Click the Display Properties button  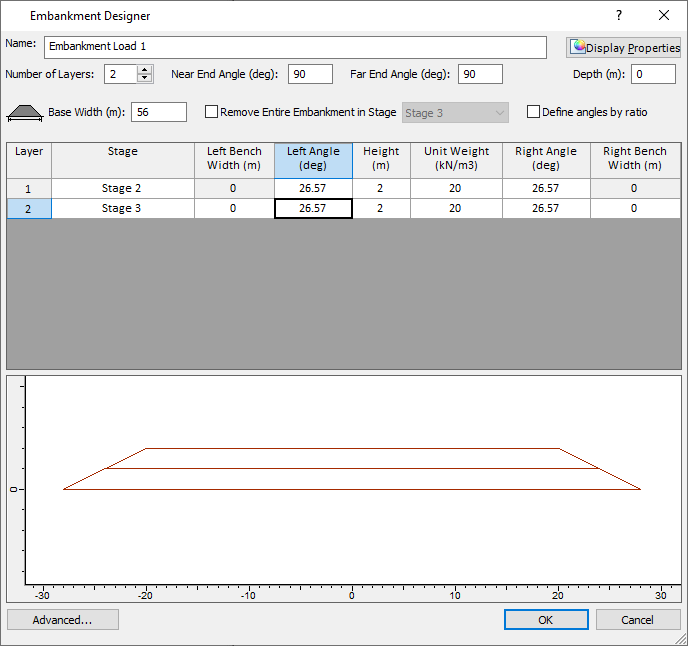(624, 48)
